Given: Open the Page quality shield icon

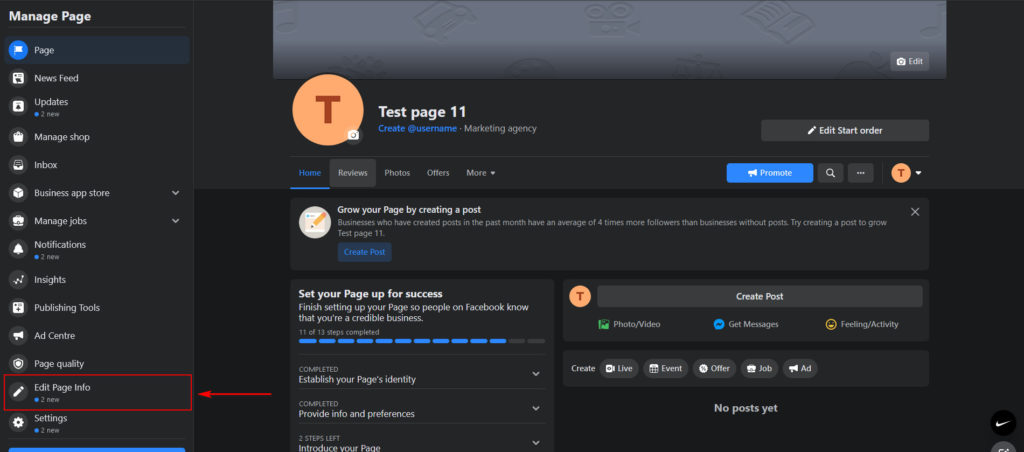Looking at the screenshot, I should [x=18, y=364].
